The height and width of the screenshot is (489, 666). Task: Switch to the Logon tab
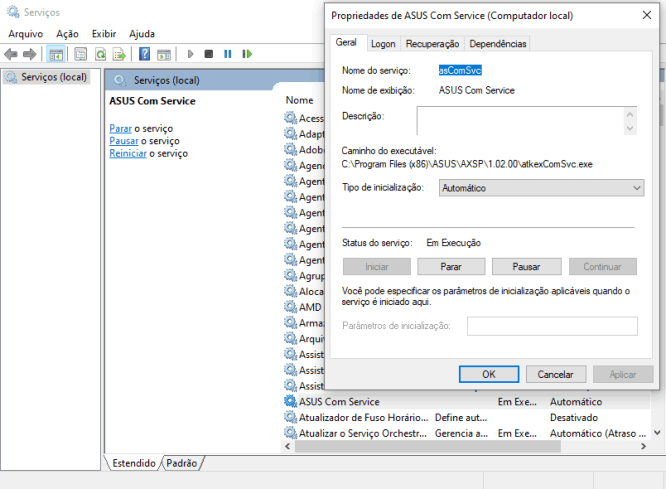[x=383, y=44]
